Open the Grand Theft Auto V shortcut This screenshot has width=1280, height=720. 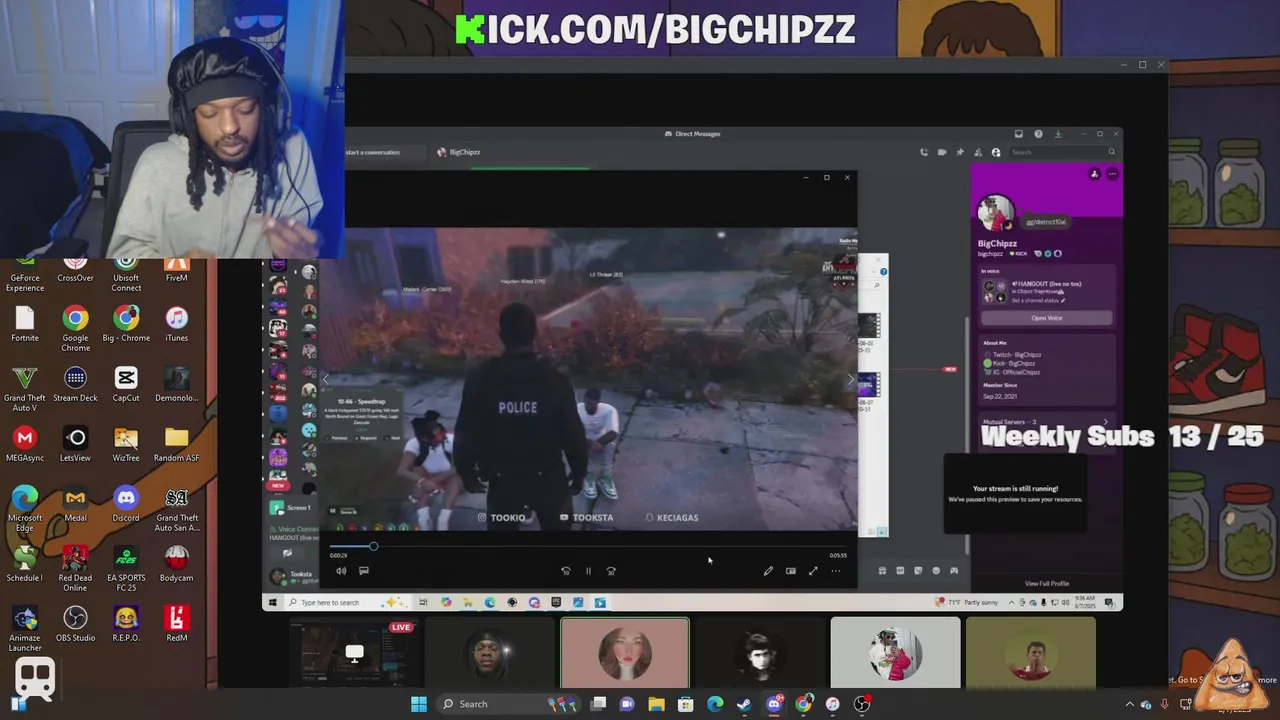pyautogui.click(x=25, y=389)
